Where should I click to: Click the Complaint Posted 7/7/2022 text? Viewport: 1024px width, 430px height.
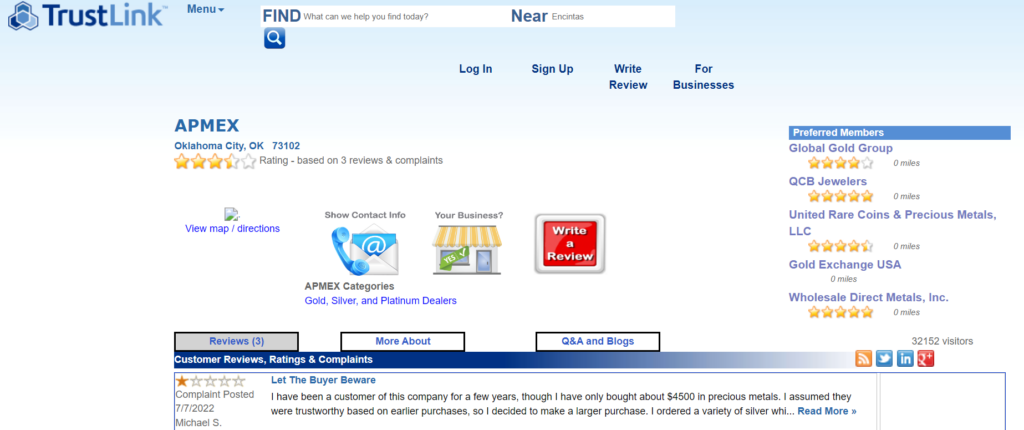pyautogui.click(x=215, y=401)
